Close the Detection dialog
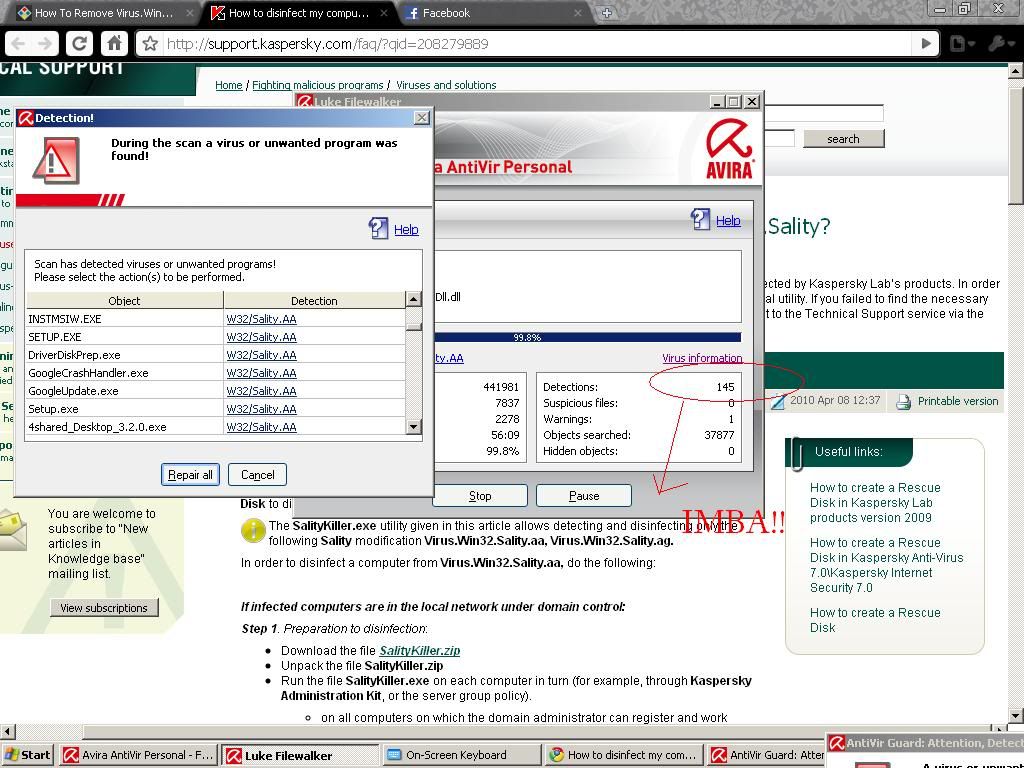 pyautogui.click(x=422, y=118)
